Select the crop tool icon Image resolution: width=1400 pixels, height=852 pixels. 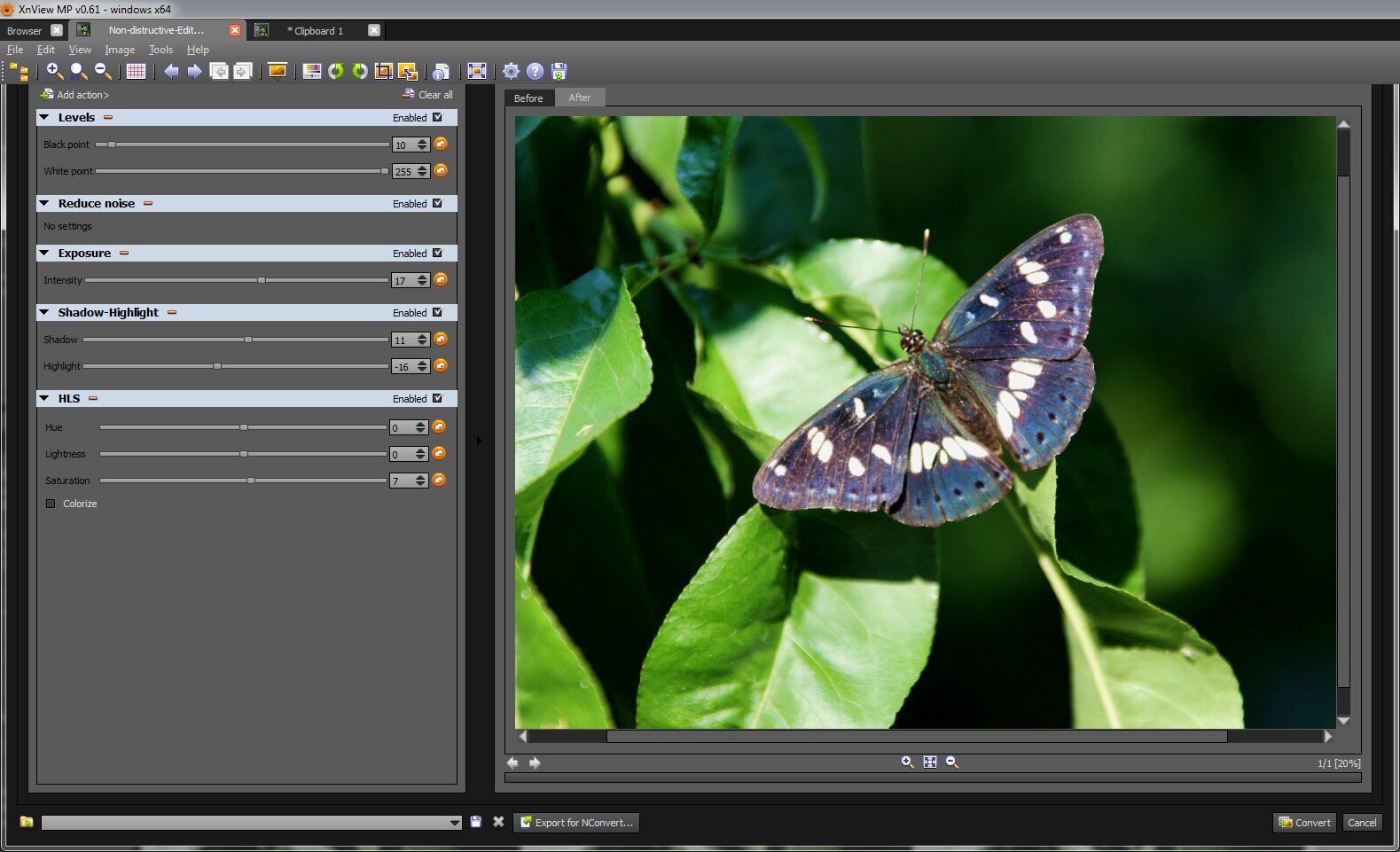click(x=384, y=71)
